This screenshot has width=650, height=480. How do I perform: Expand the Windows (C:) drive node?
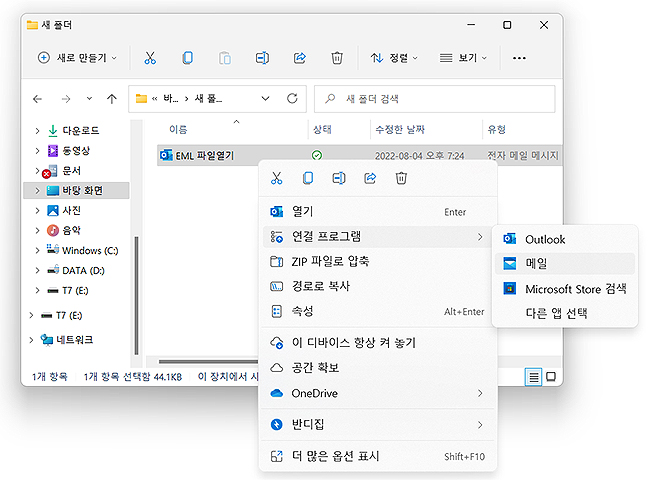click(37, 250)
